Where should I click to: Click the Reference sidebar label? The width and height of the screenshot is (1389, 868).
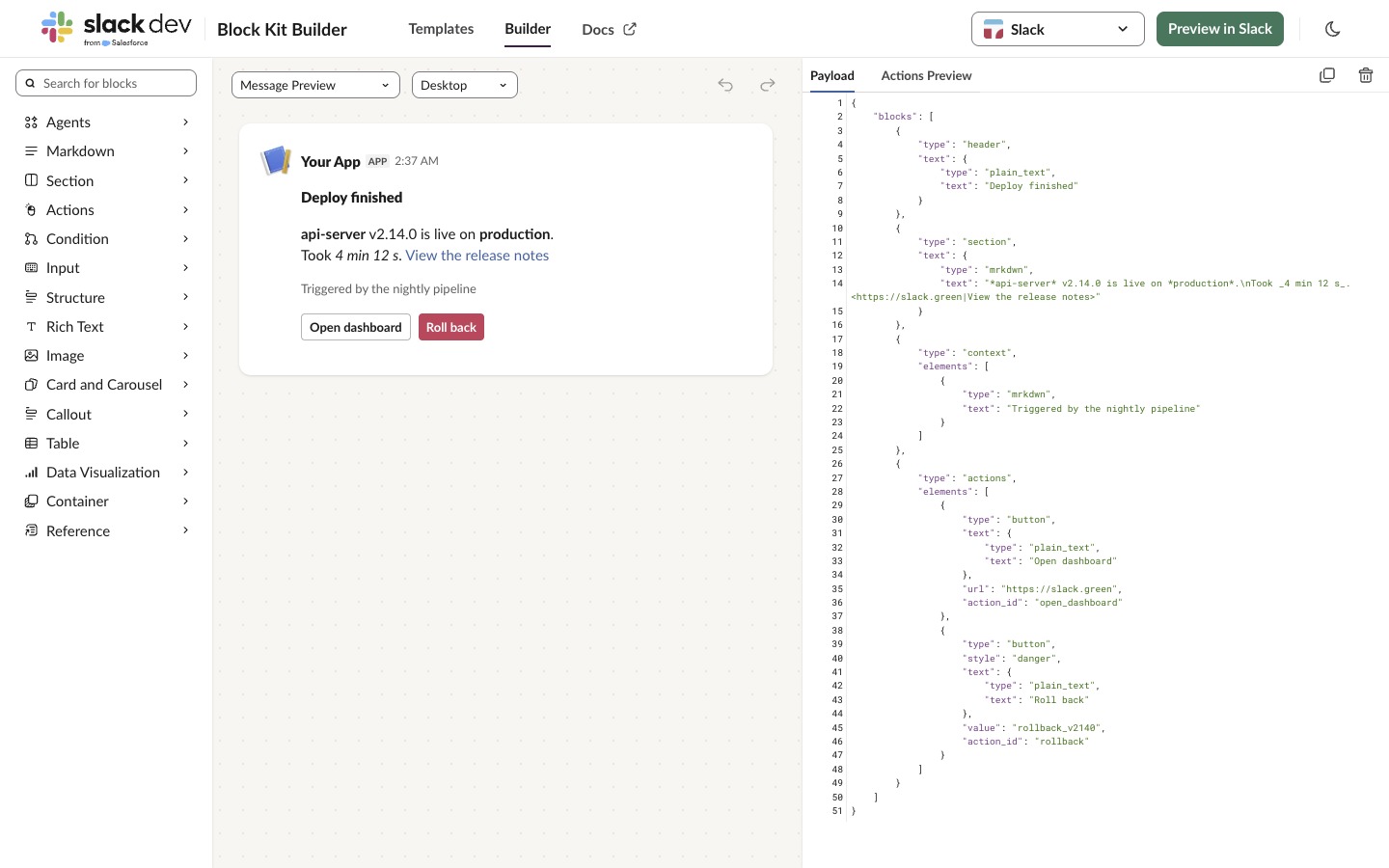pos(78,530)
